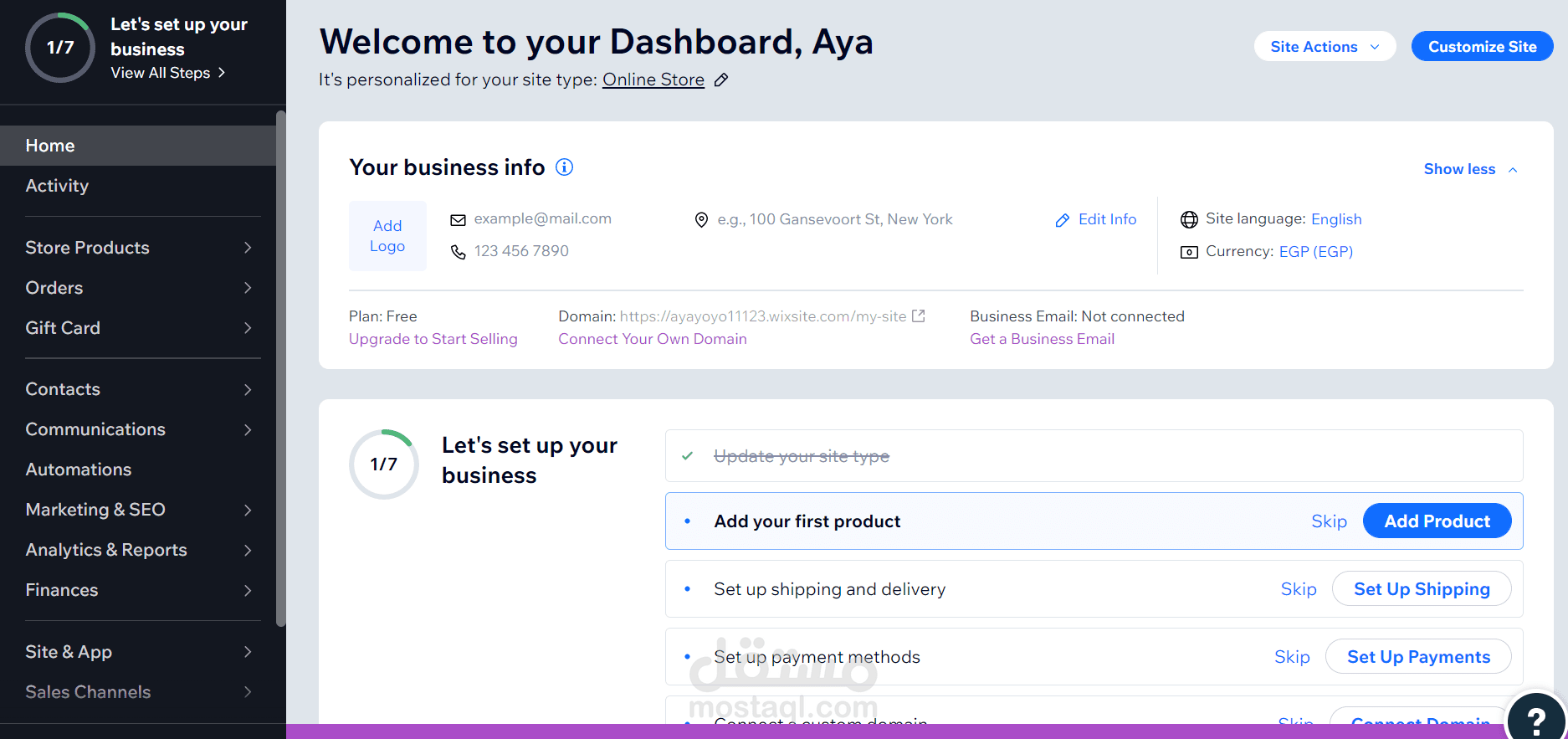Open the business info tooltip icon
Screen dimensions: 1568x739
565,167
